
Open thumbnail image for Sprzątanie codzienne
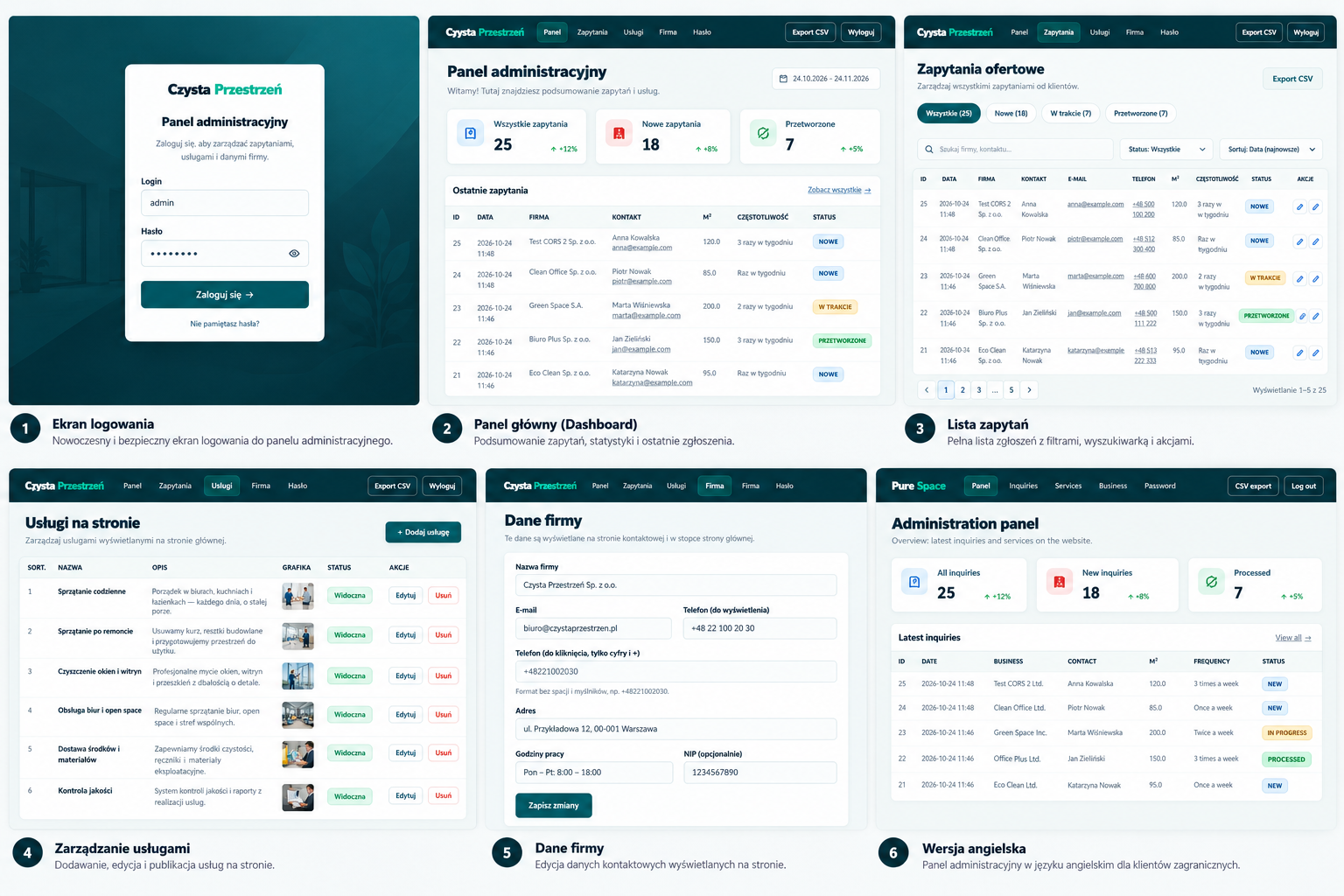pos(297,597)
